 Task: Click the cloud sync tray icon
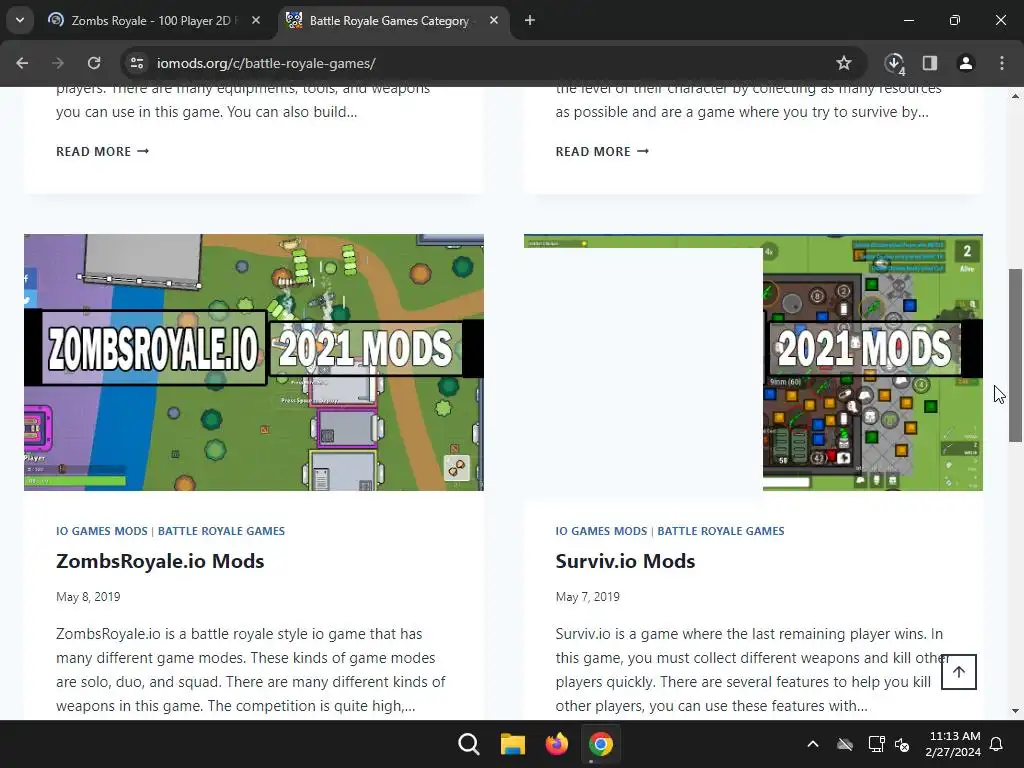pyautogui.click(x=845, y=744)
